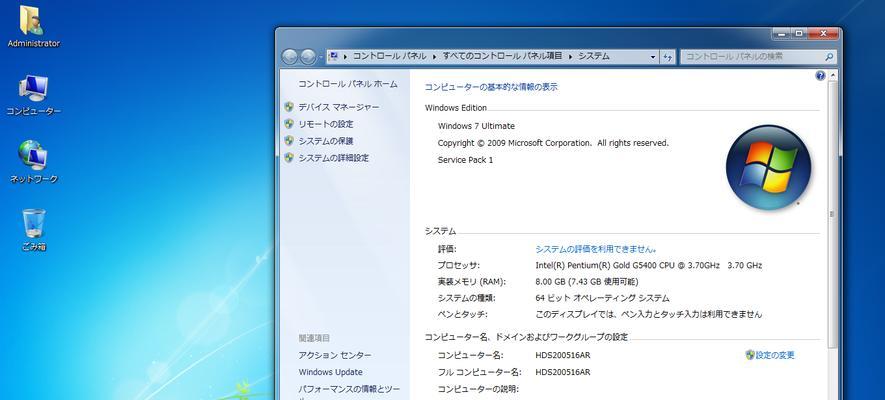Viewport: 885px width, 400px height.
Task: Click the shield icon beside リモートの設定
Action: click(289, 124)
